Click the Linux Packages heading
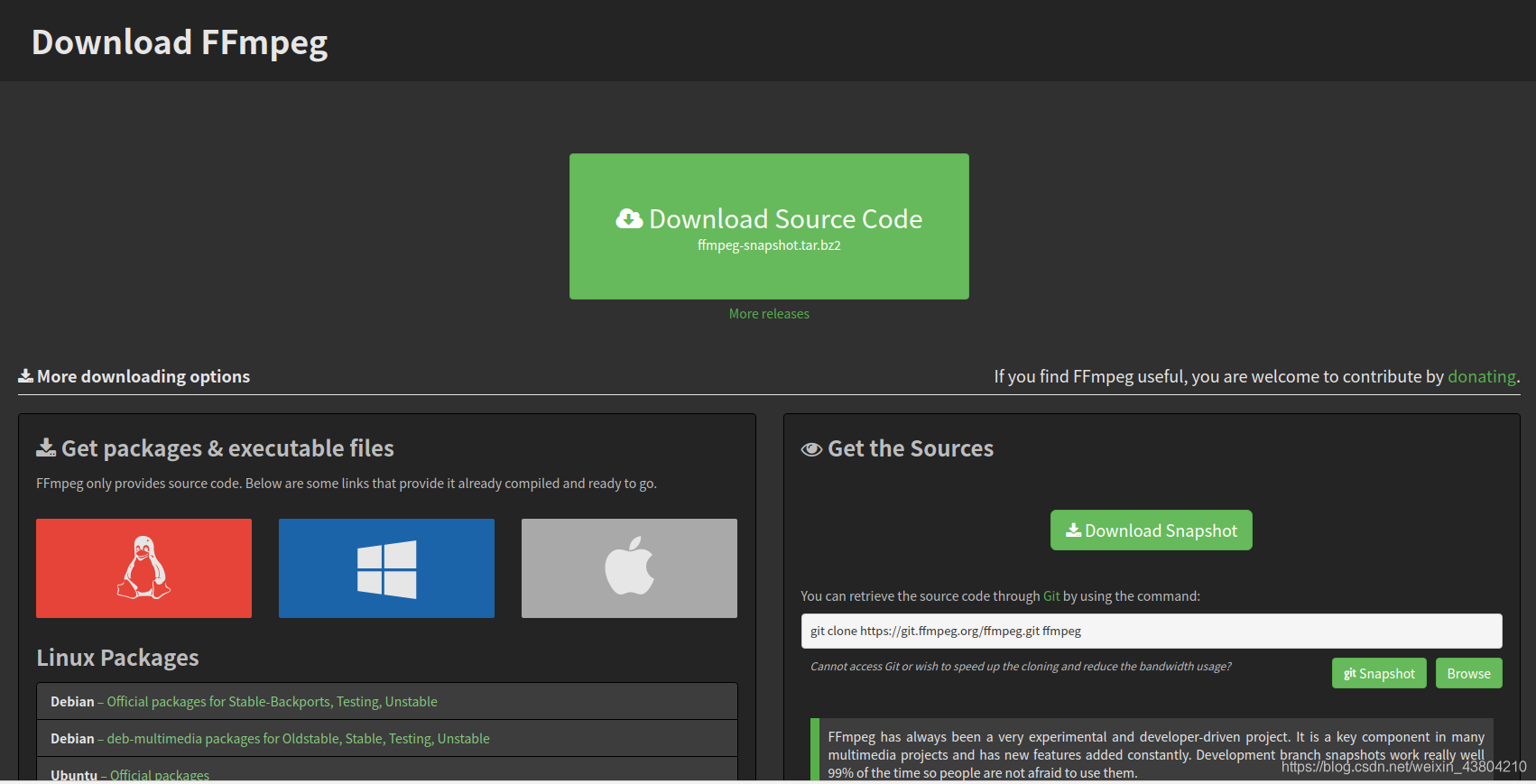The image size is (1536, 784). coord(117,658)
